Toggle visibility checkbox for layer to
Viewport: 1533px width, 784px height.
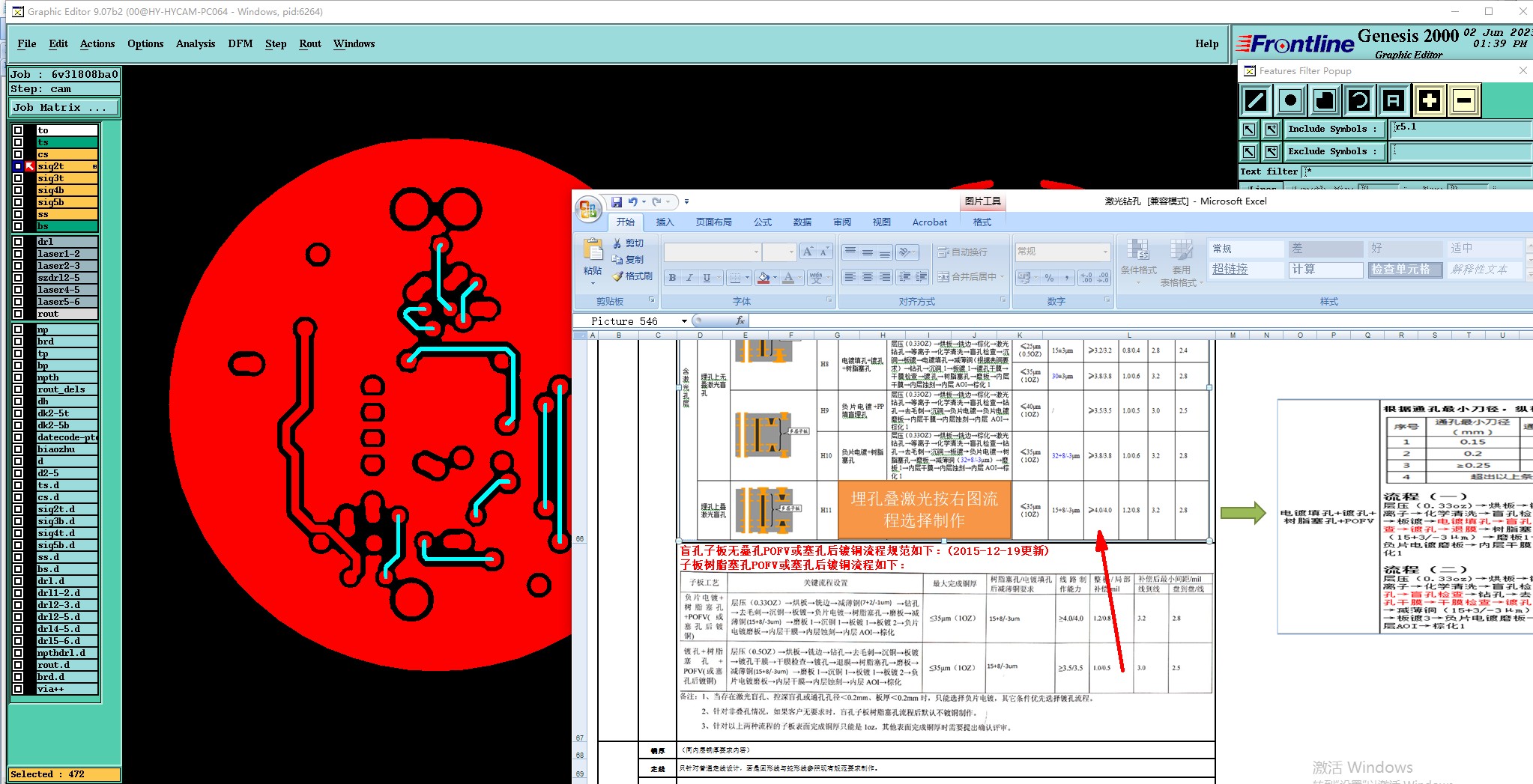18,130
